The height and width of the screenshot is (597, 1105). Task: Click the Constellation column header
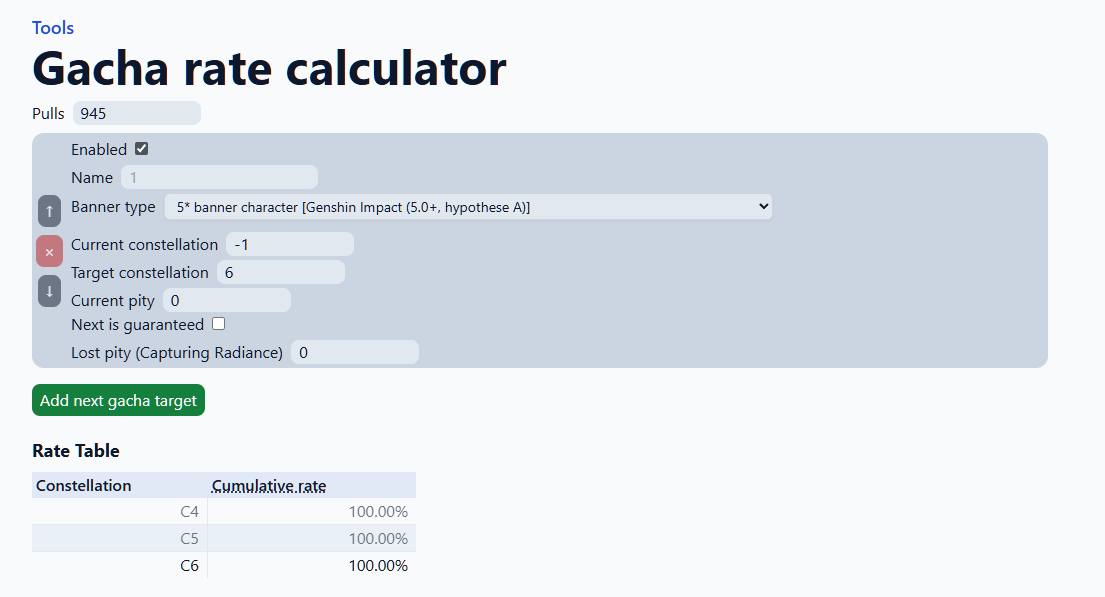point(84,486)
